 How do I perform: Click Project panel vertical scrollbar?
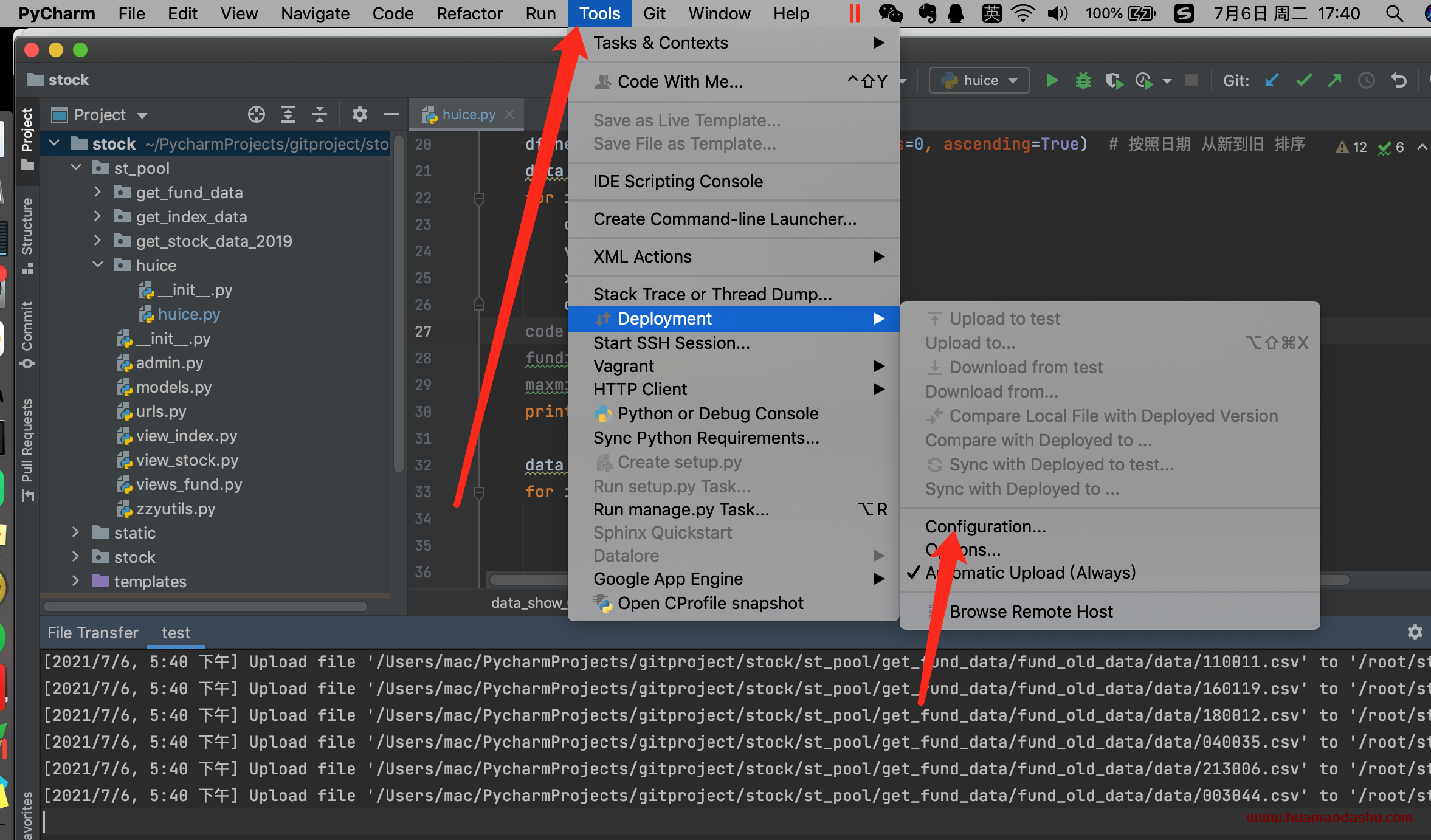tap(398, 304)
